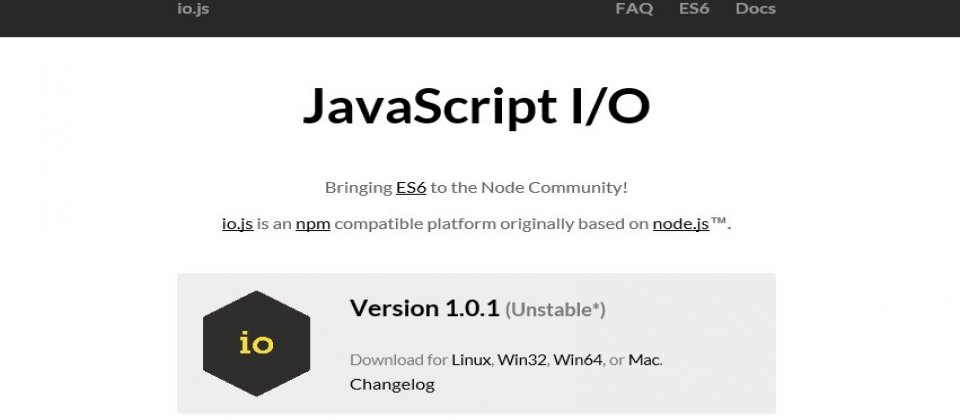Click the yellow io hexagon logo
The image size is (960, 420).
[x=257, y=343]
